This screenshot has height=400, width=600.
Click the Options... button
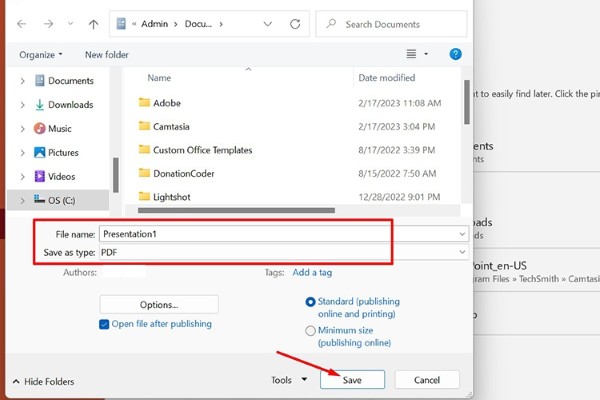[159, 304]
